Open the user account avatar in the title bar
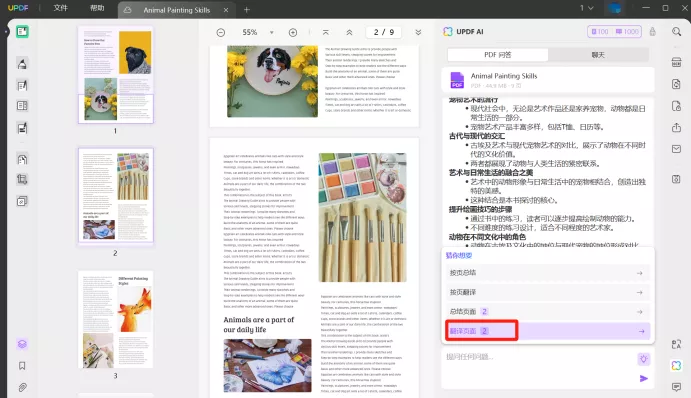The height and width of the screenshot is (398, 691). pos(614,8)
